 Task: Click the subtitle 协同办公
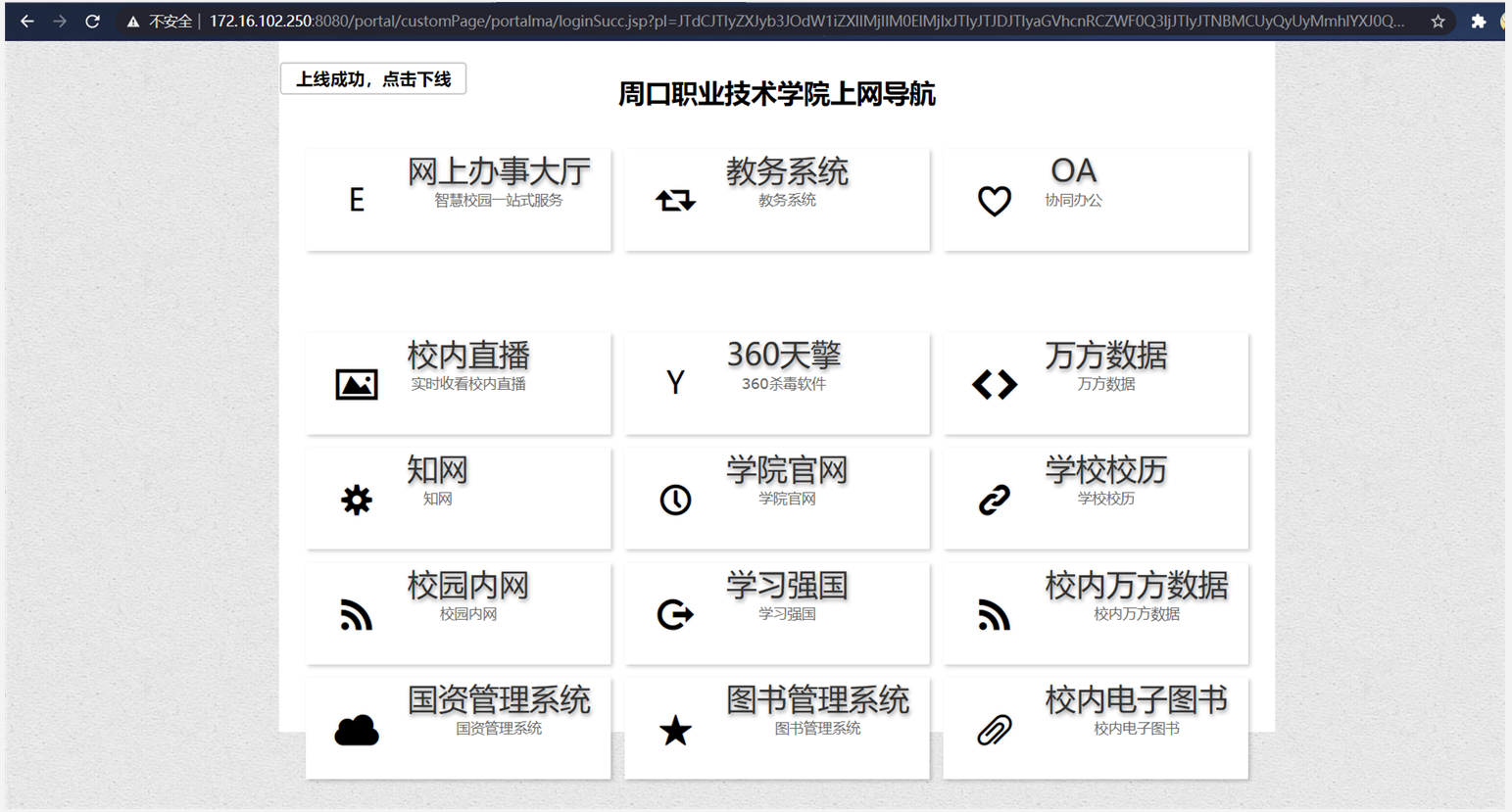[1073, 201]
